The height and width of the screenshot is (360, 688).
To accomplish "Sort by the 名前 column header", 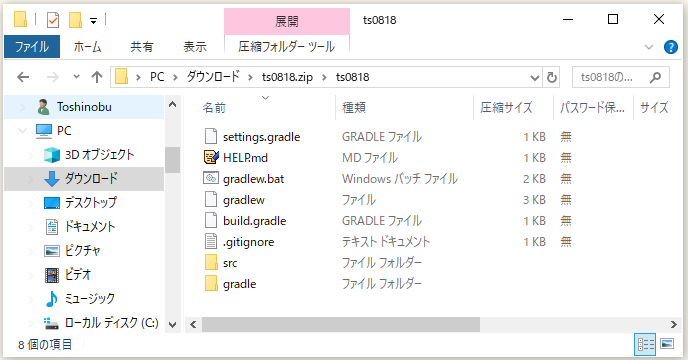I will tap(214, 108).
